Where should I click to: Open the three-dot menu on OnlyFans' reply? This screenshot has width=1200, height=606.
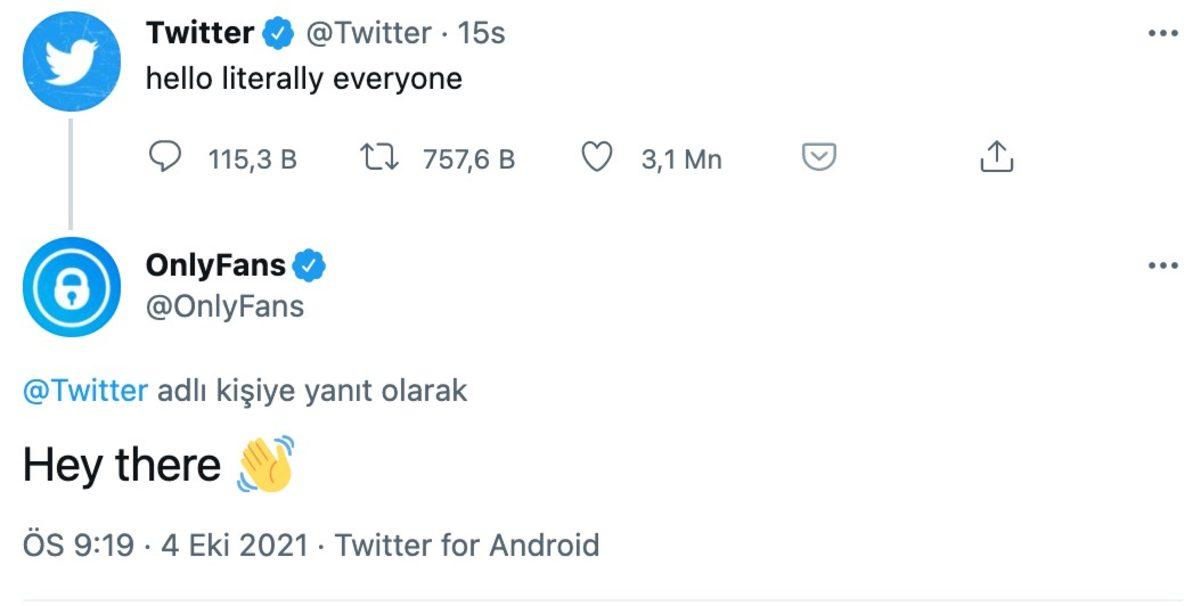[x=1163, y=264]
